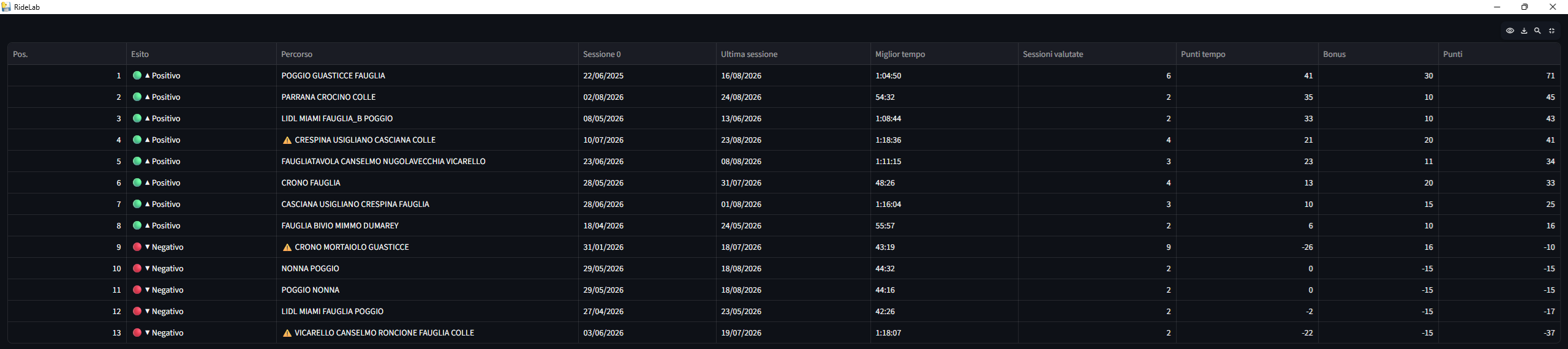The image size is (1568, 349).
Task: Click red status dot in position 13 row
Action: tap(137, 332)
